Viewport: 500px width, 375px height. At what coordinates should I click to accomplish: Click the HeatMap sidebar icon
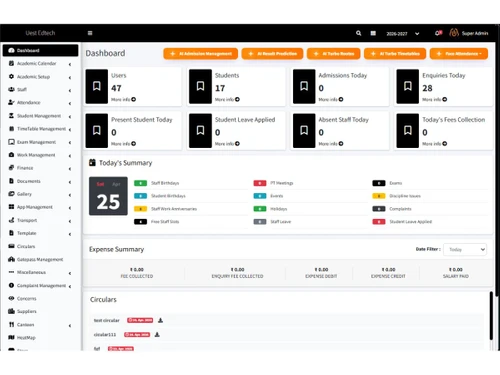(x=11, y=337)
